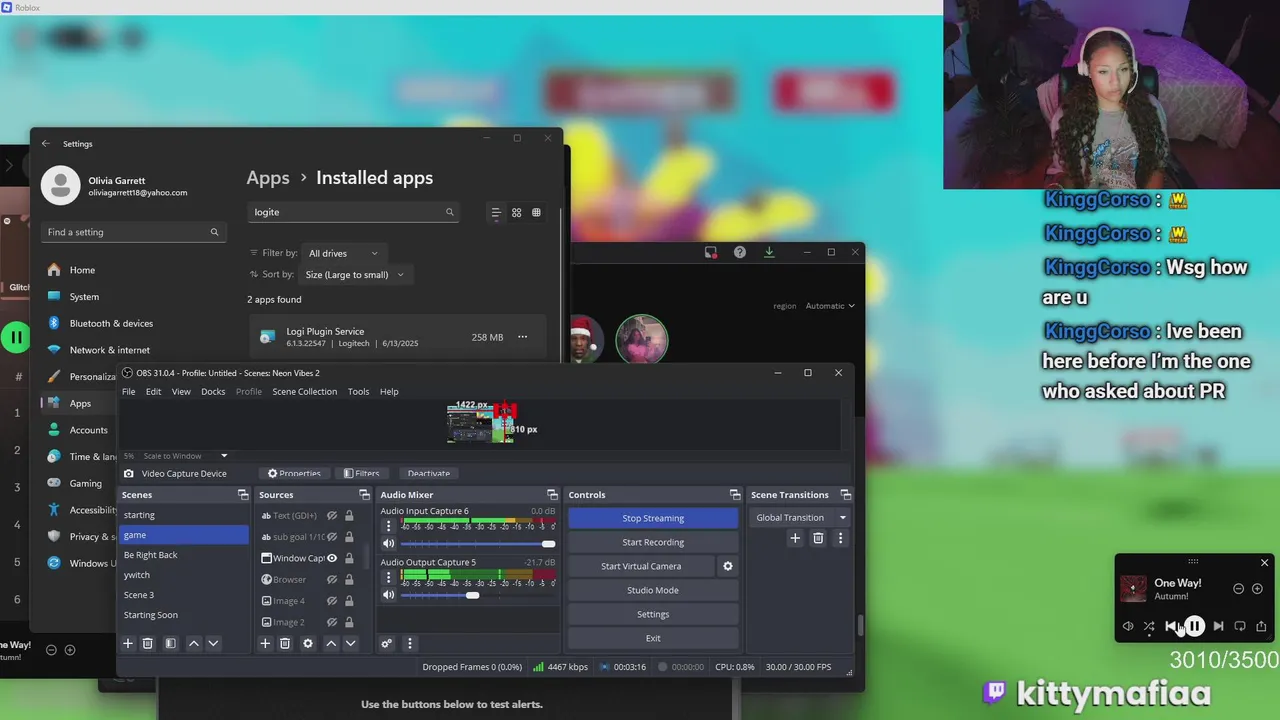Add a new scene with the plus icon
1280x720 pixels.
(128, 644)
